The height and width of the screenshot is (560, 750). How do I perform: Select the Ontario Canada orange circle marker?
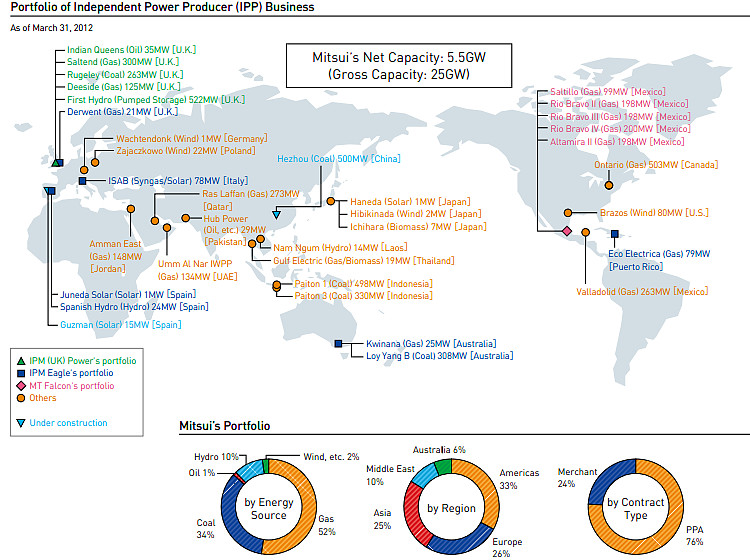tap(609, 185)
